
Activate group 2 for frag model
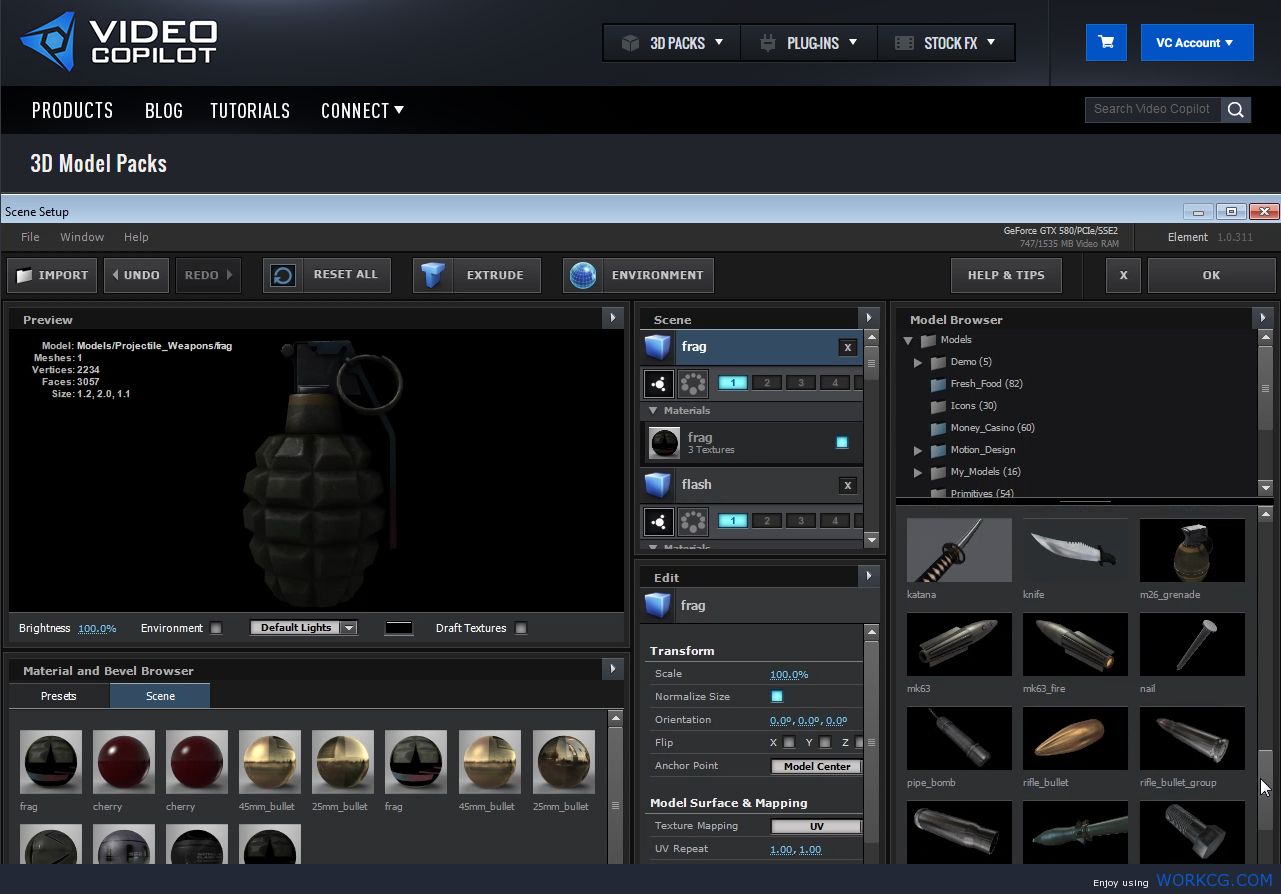[x=767, y=383]
